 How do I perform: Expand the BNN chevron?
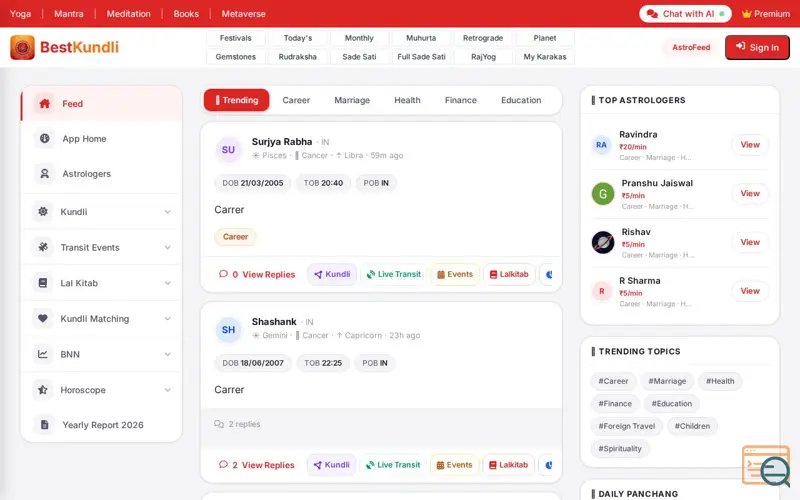pos(167,354)
